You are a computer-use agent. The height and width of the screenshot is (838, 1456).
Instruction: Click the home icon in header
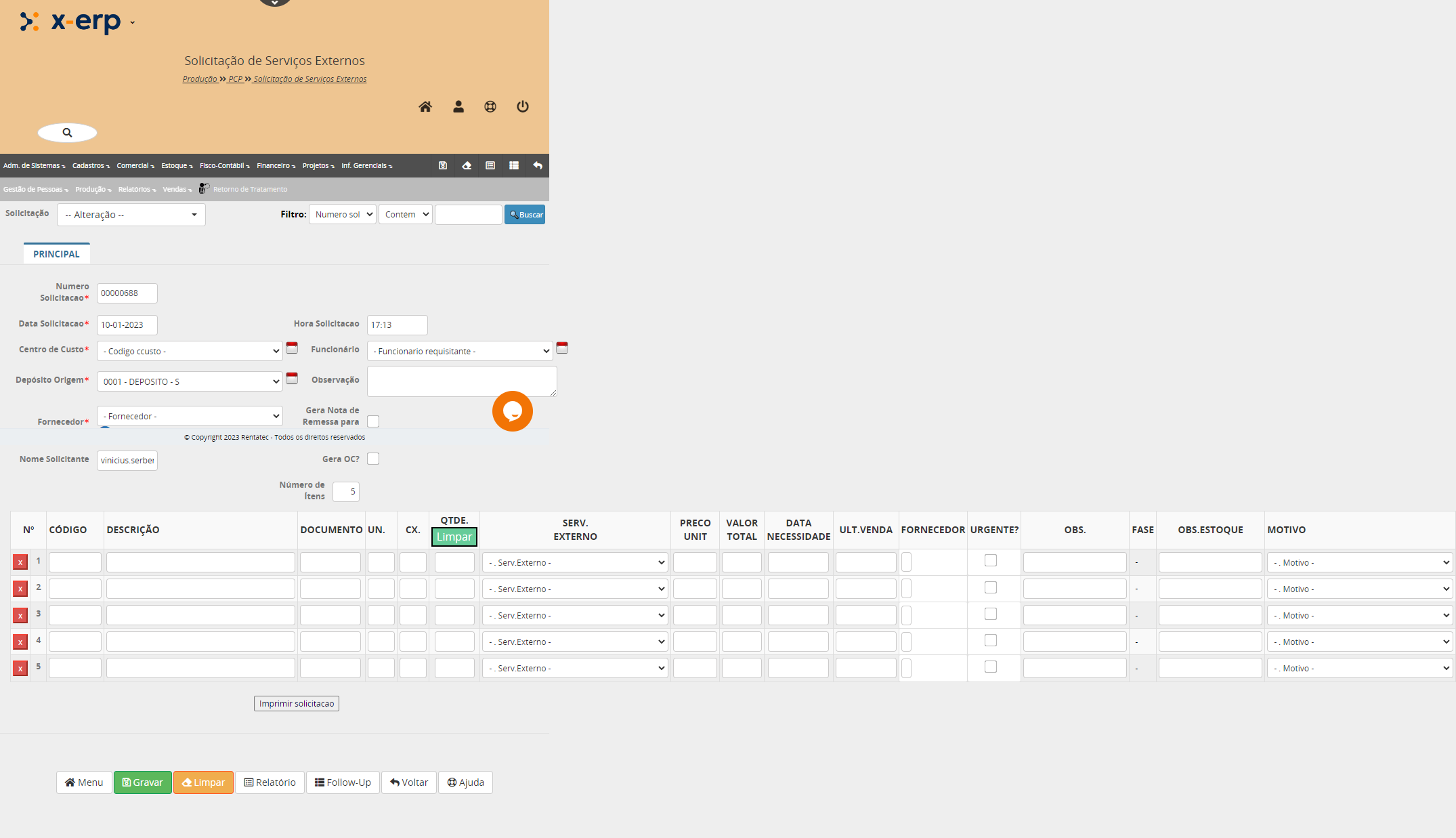pos(425,106)
